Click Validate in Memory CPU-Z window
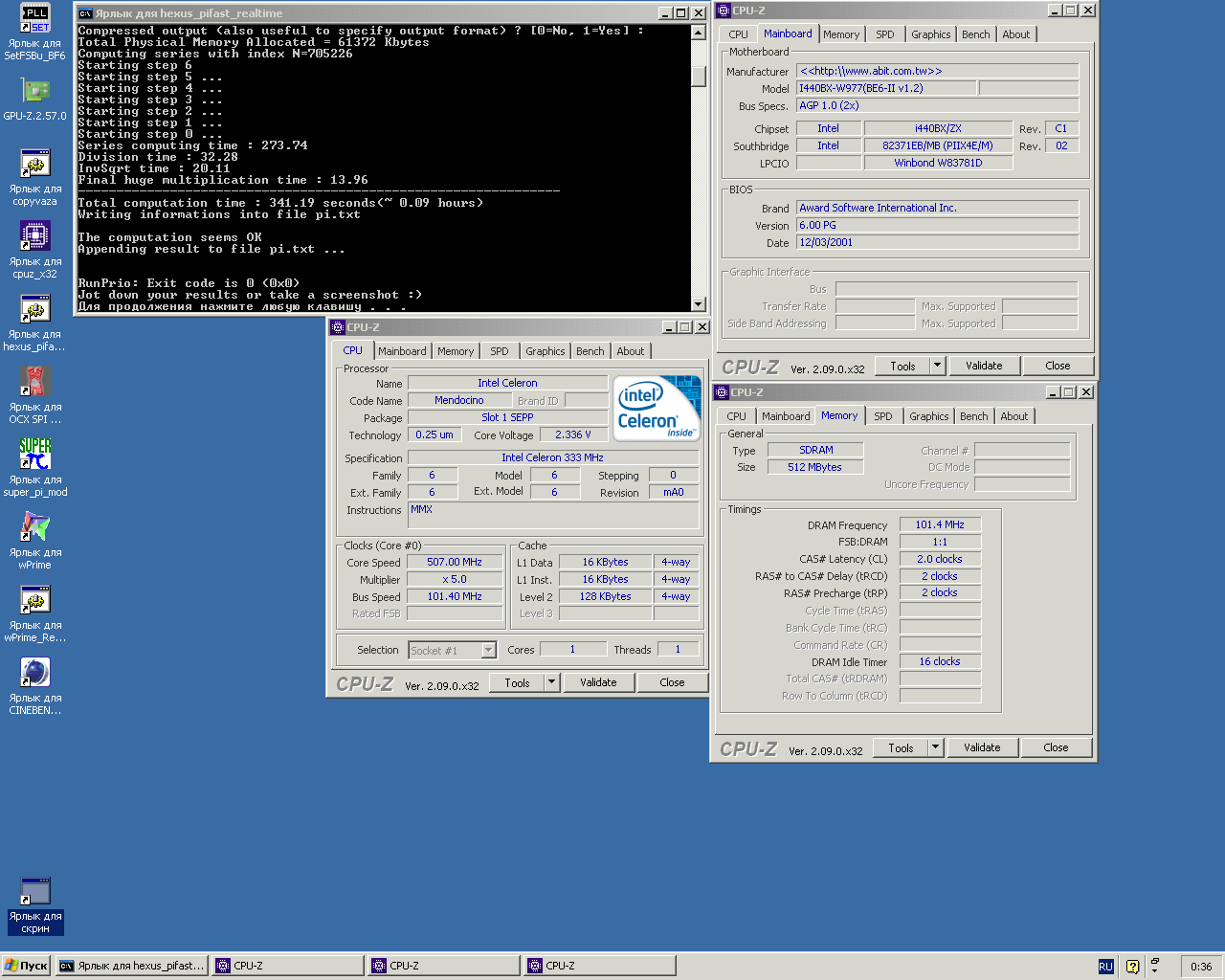Screen dimensions: 1225x980 (982, 747)
